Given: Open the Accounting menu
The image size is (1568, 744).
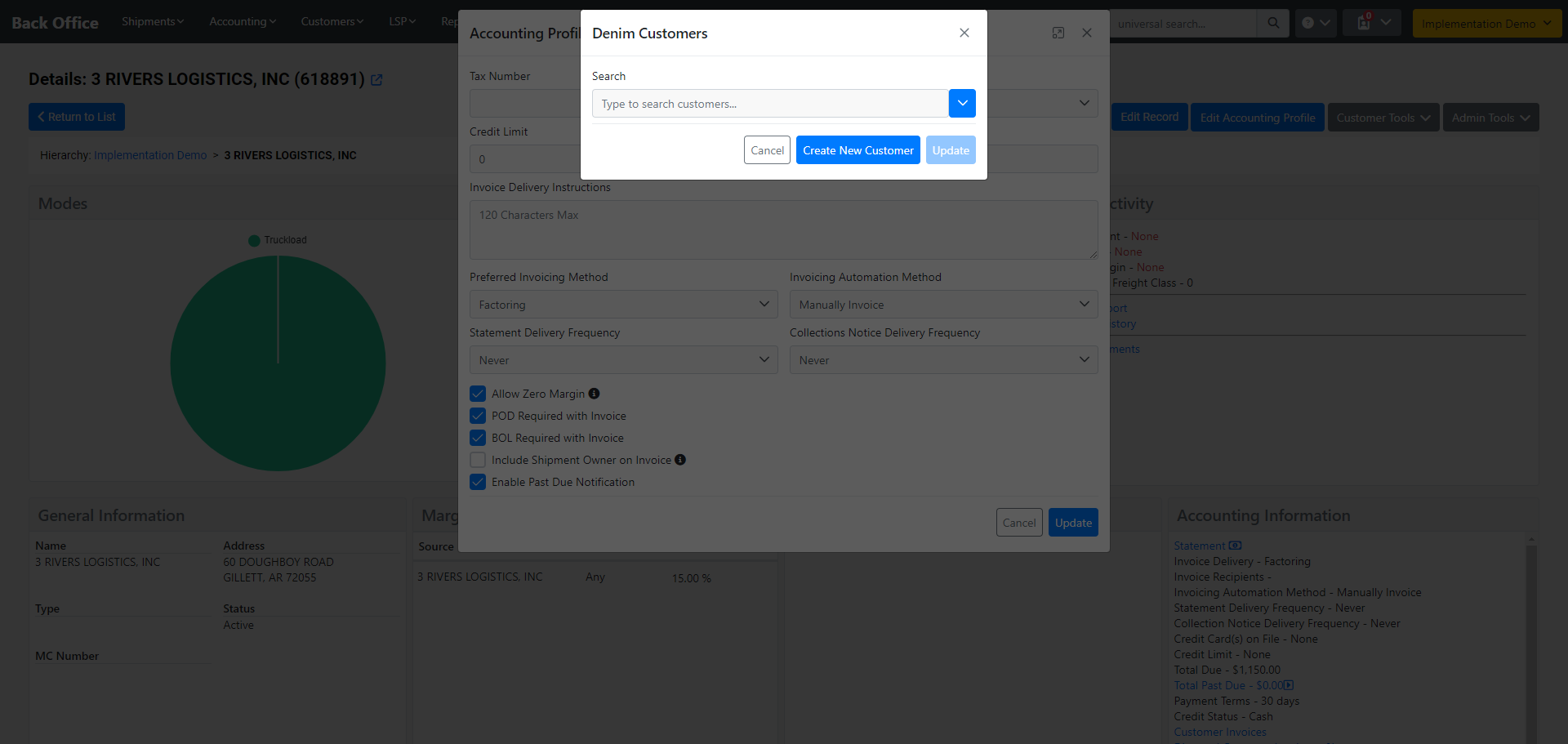Looking at the screenshot, I should [243, 21].
